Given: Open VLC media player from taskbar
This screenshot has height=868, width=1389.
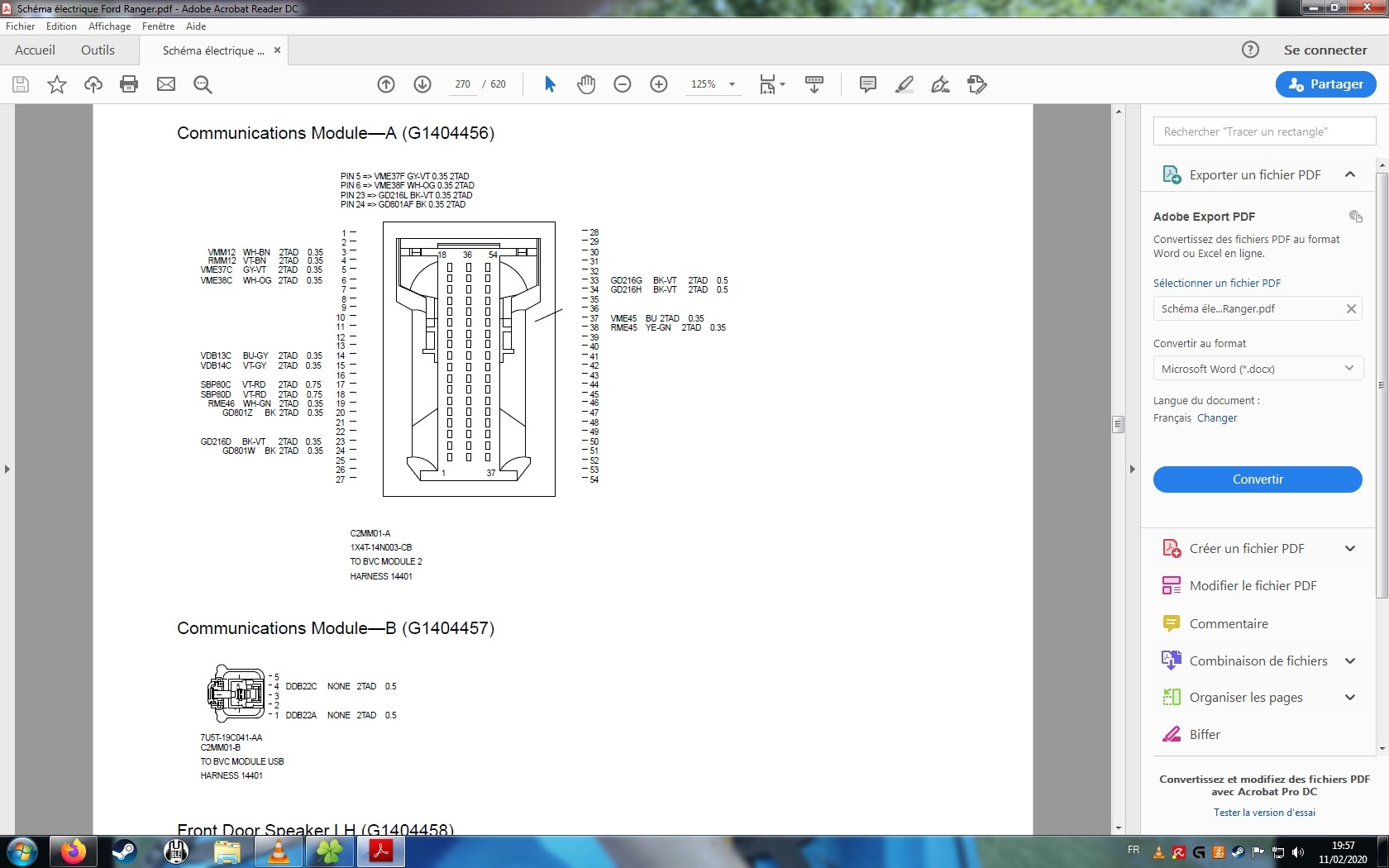Looking at the screenshot, I should (x=279, y=851).
